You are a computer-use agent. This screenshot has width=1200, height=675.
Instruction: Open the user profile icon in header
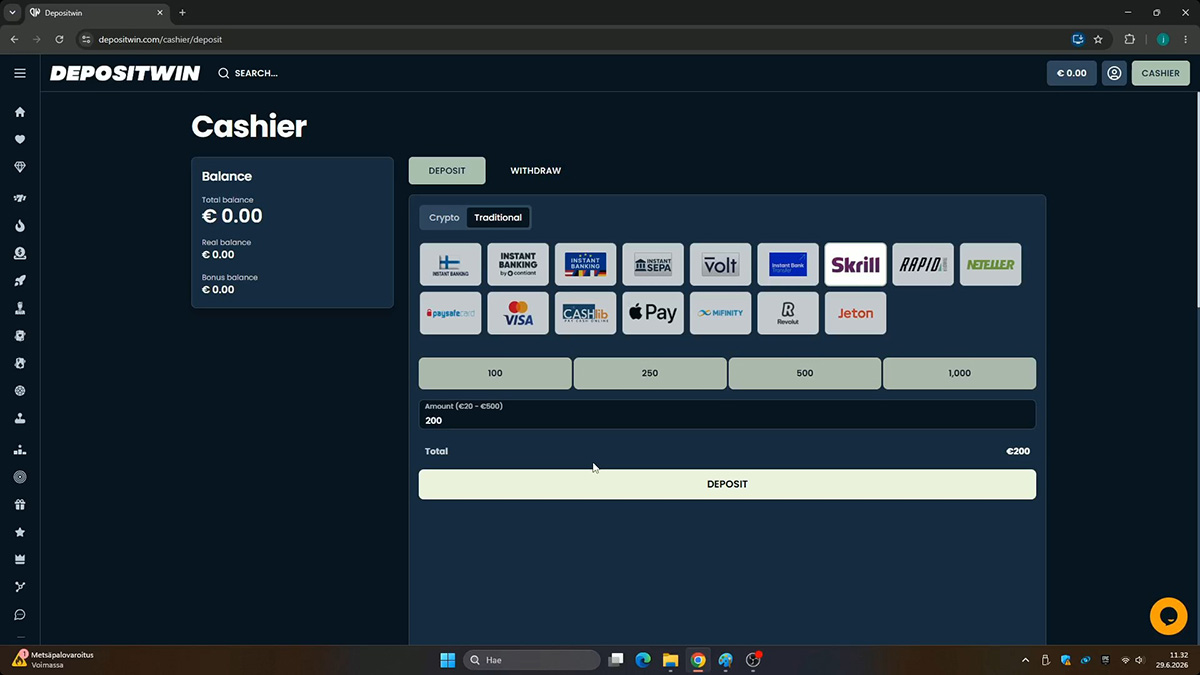click(1114, 73)
